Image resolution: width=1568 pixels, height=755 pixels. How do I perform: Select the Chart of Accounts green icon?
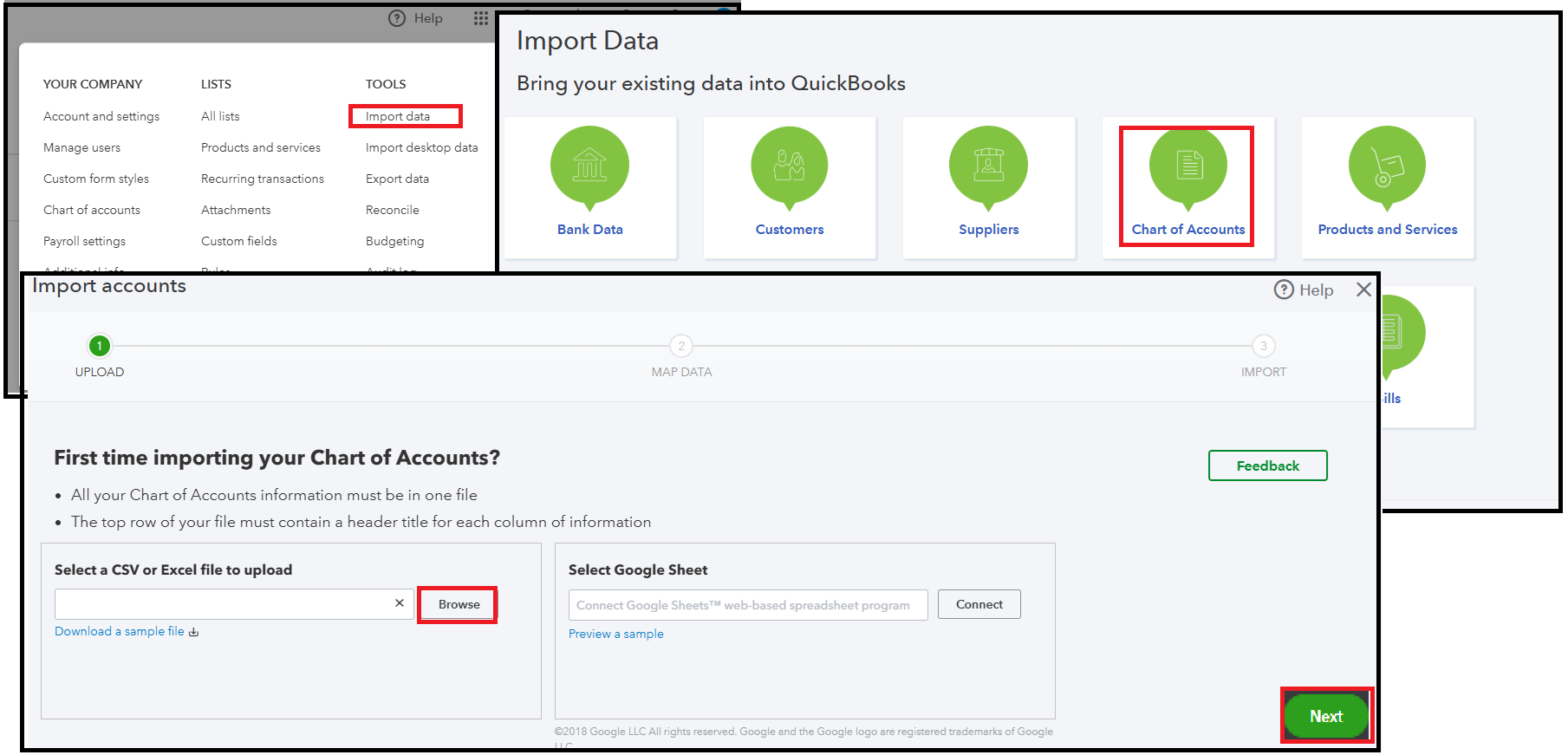[x=1187, y=168]
